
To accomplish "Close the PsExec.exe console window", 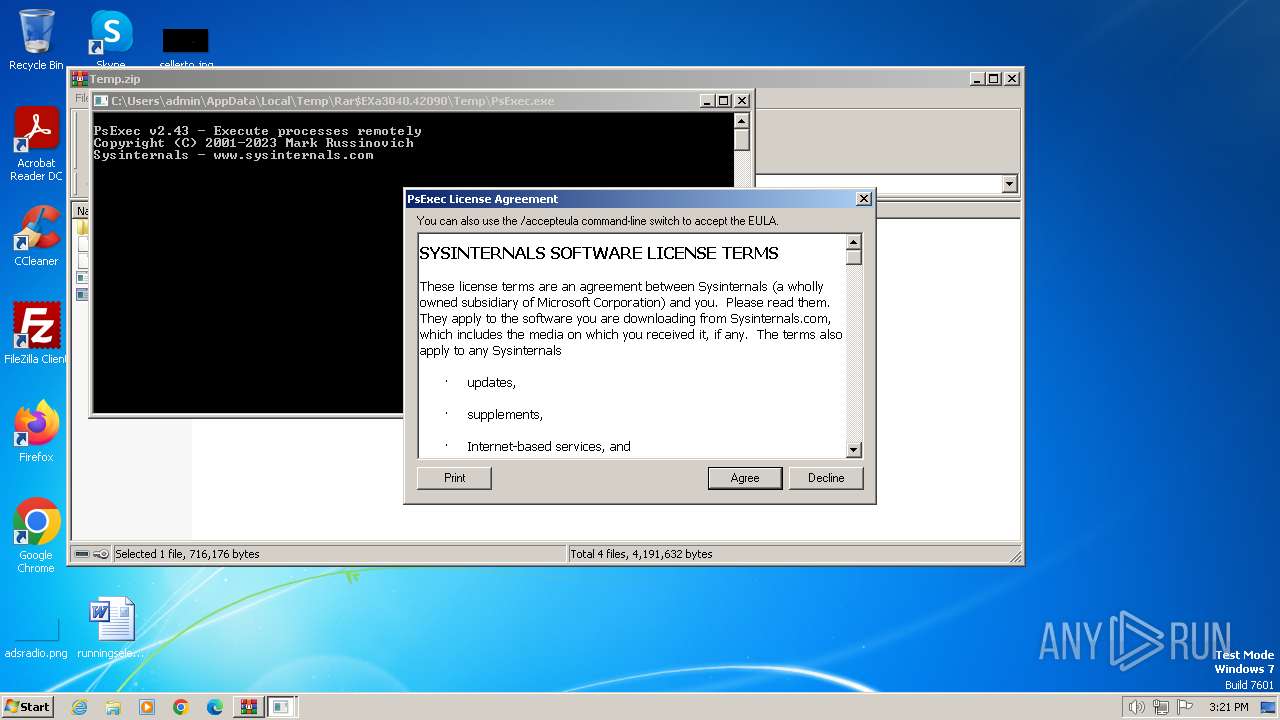I will click(742, 101).
